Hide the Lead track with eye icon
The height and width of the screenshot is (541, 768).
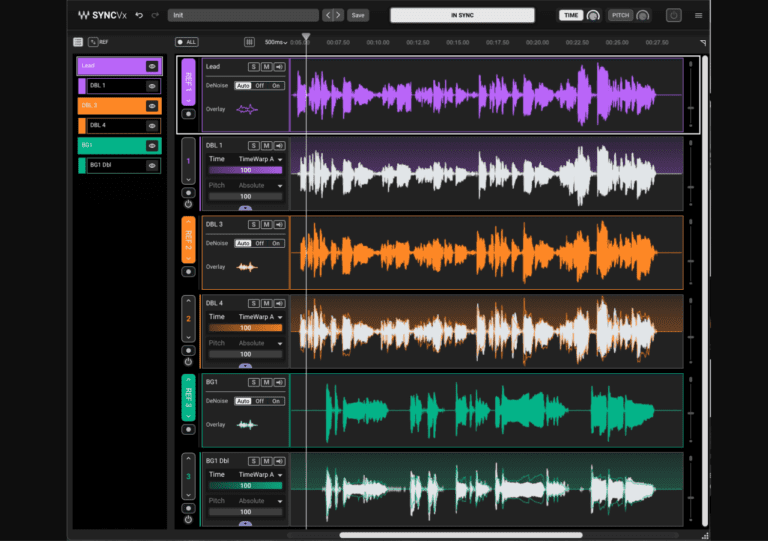pos(152,66)
